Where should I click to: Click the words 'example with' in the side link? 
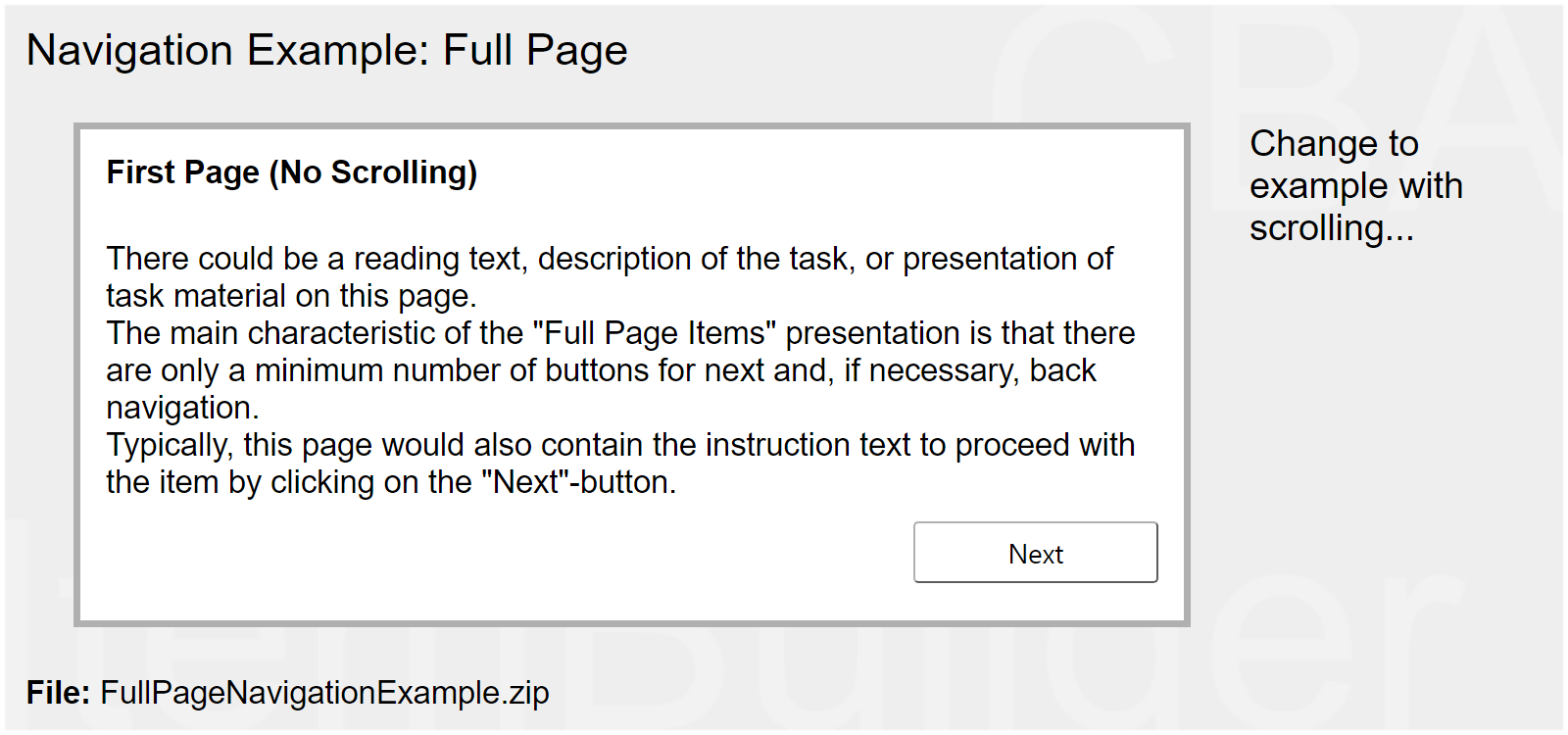(x=1354, y=186)
